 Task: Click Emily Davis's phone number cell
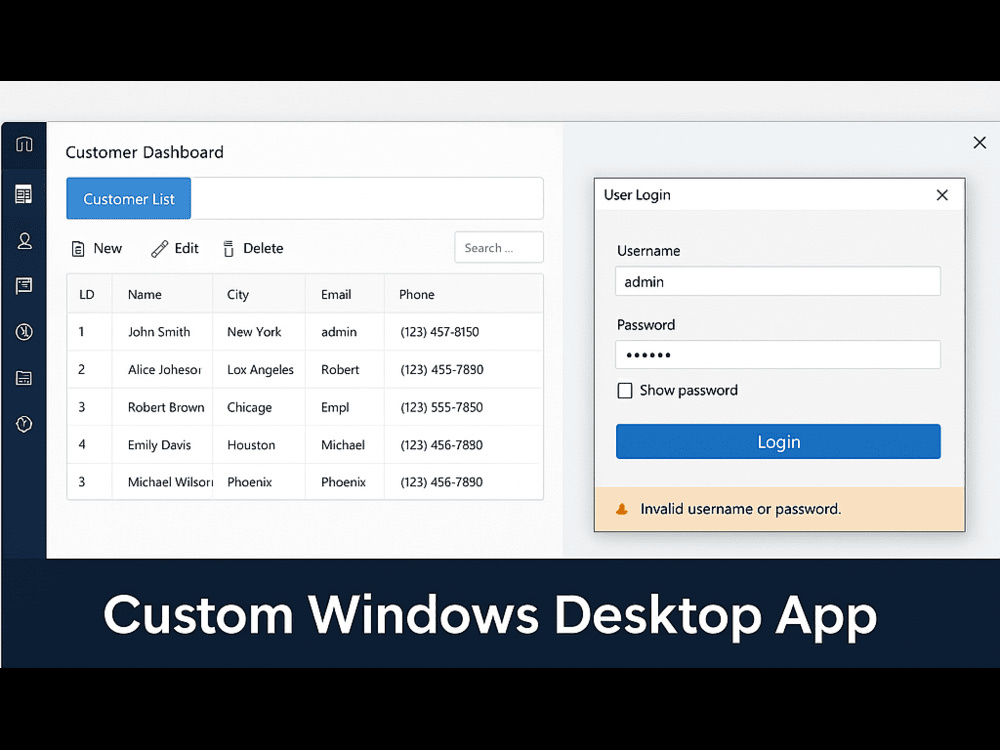pyautogui.click(x=441, y=445)
